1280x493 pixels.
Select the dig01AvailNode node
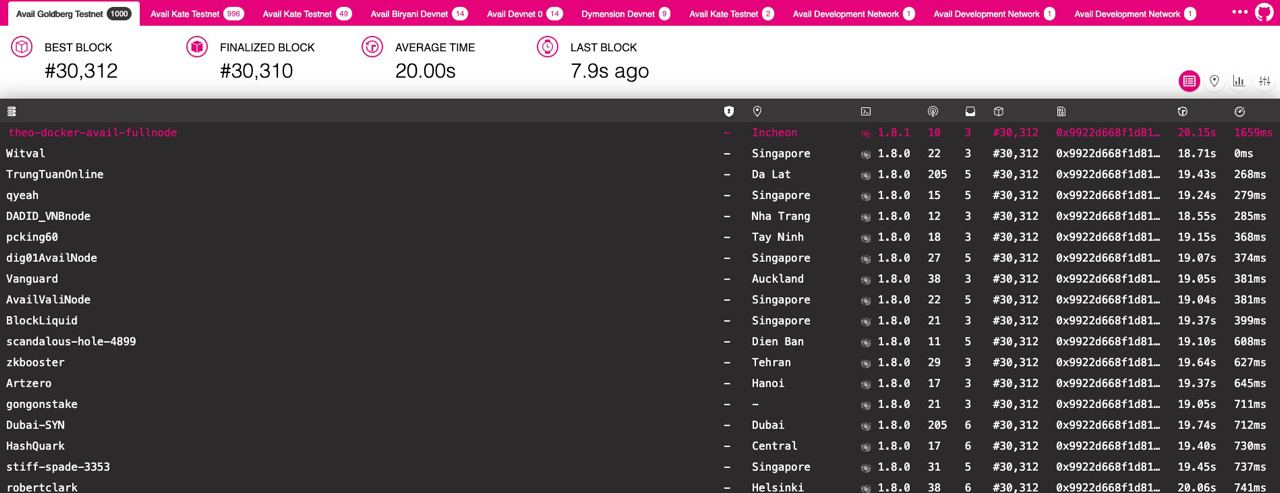coord(640,258)
